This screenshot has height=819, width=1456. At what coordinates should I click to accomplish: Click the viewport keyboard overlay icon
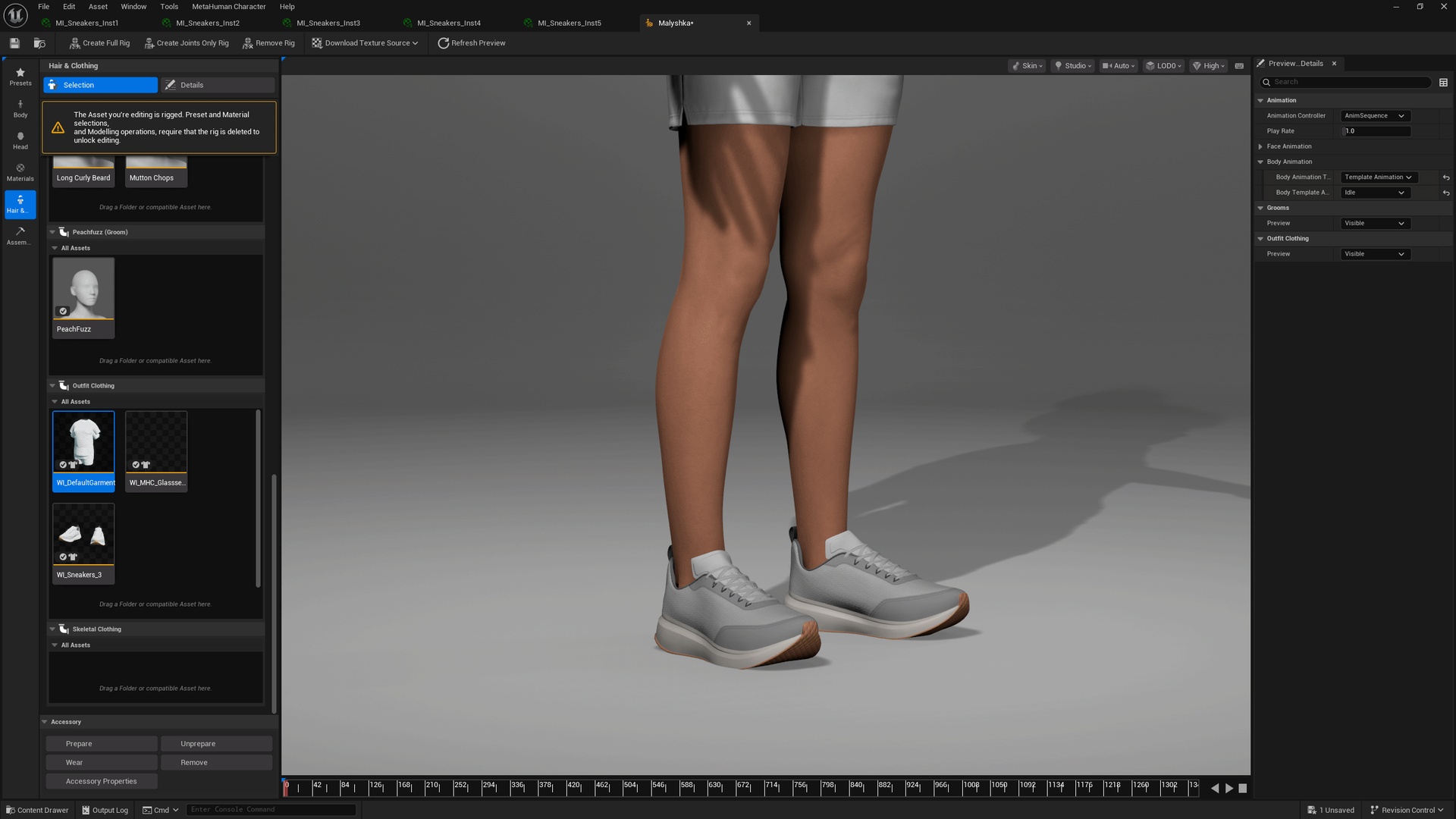click(x=1239, y=66)
